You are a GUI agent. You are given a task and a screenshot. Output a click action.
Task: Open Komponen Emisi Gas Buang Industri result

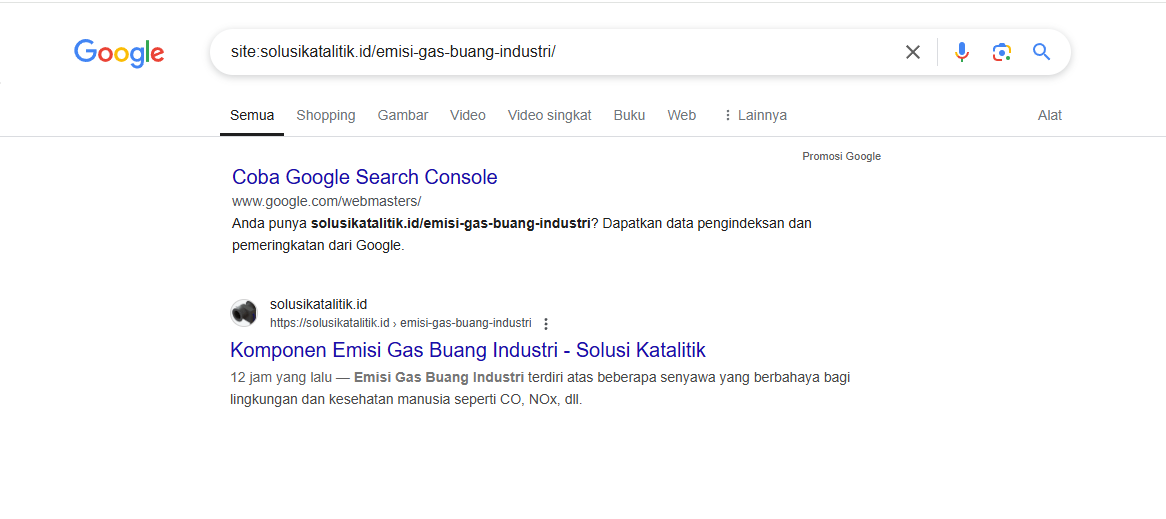468,349
